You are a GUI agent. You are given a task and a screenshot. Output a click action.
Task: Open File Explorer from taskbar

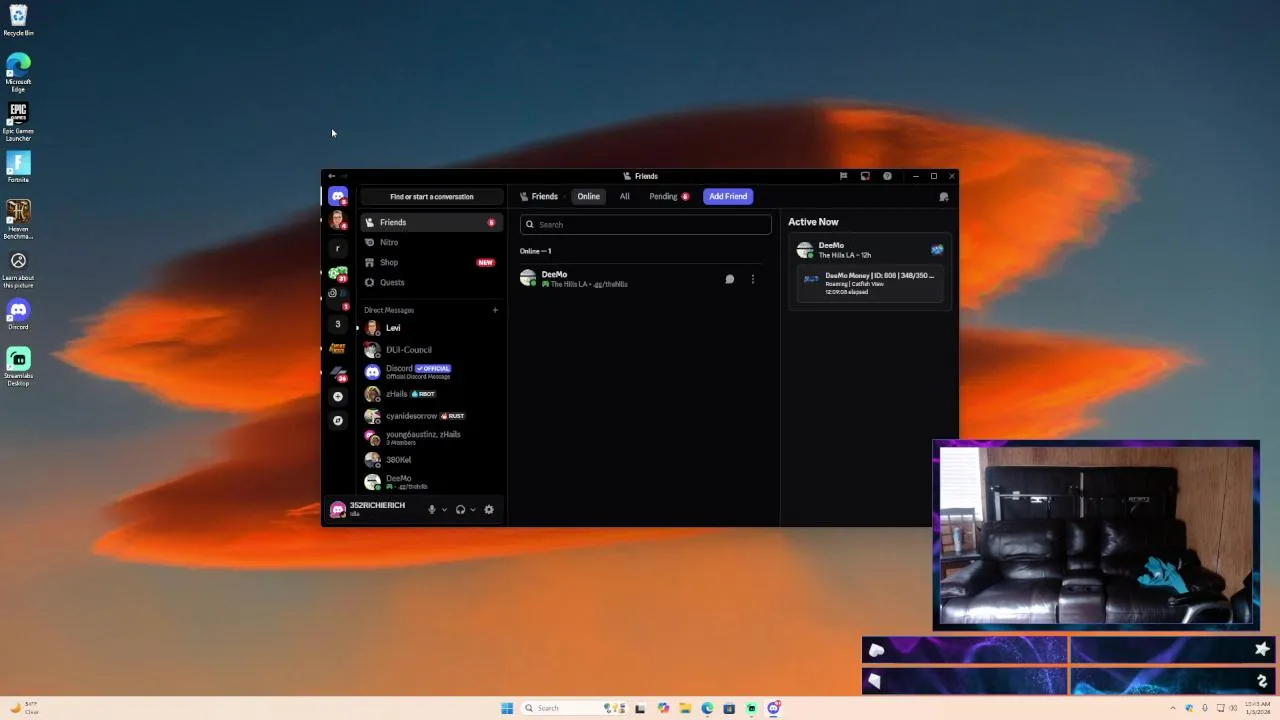pos(685,708)
